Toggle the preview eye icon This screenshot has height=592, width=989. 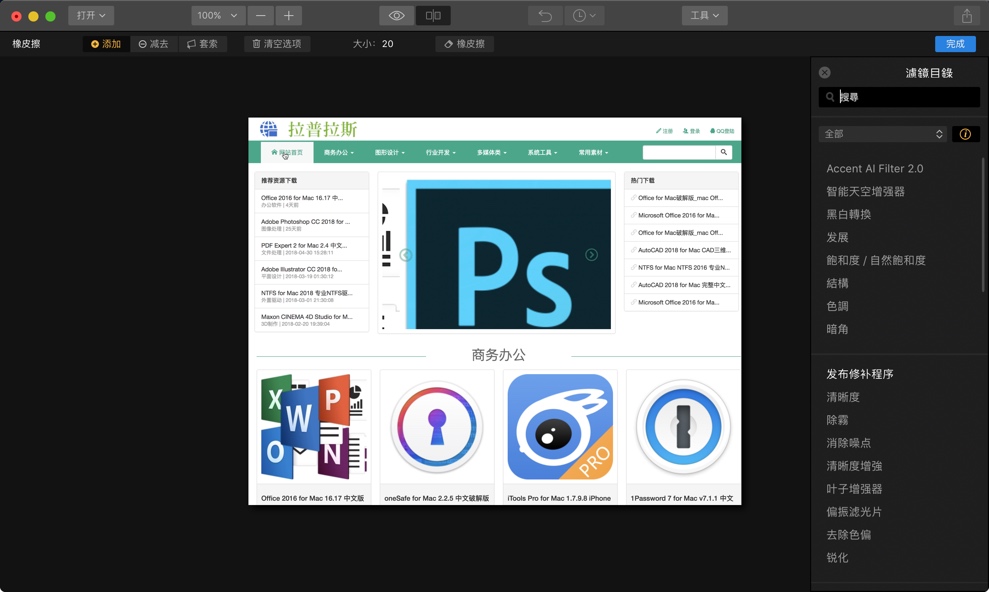click(x=396, y=16)
